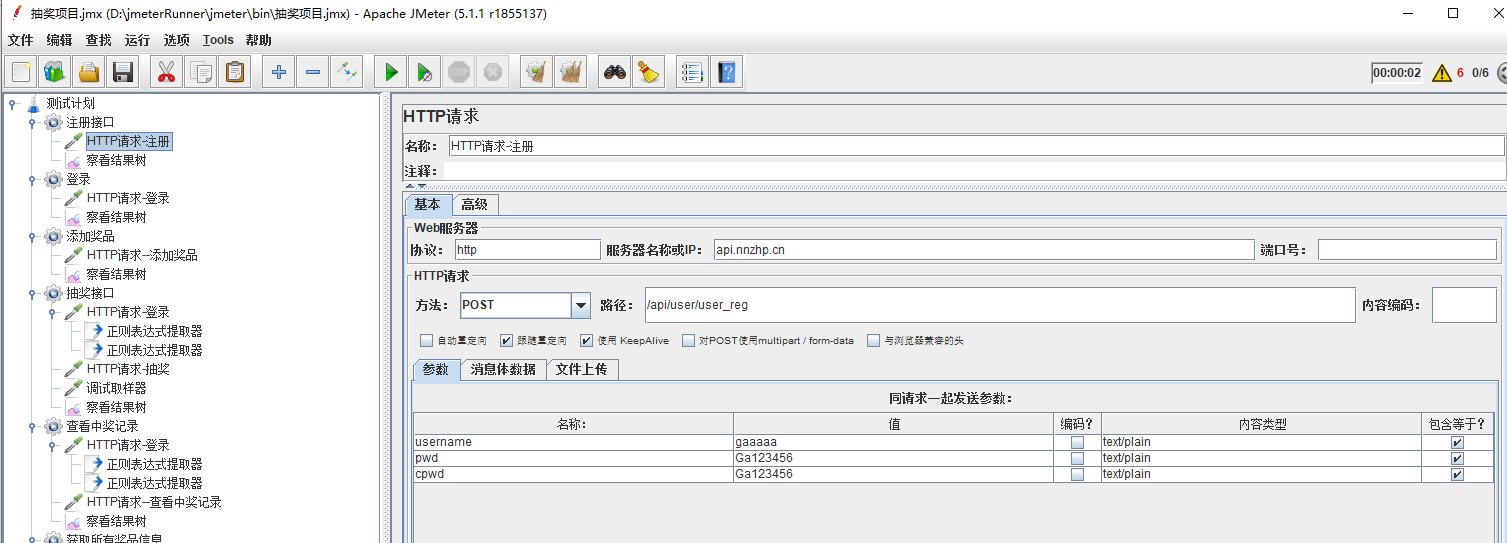Click the 路径 field /api/user/user_reg
Image resolution: width=1507 pixels, height=543 pixels.
click(x=999, y=305)
